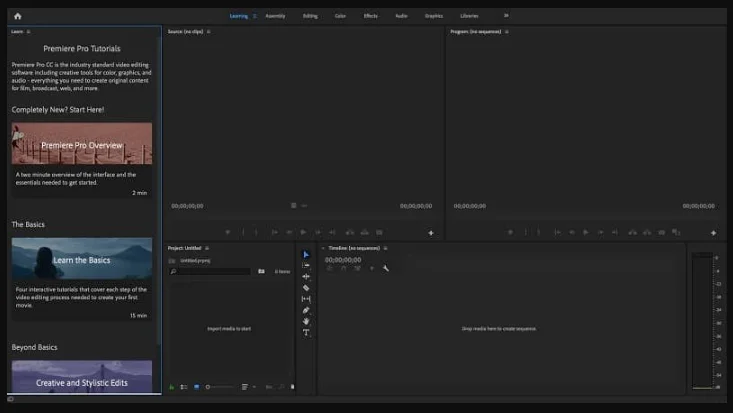Viewport: 733px width, 413px height.
Task: Add marker in the Source monitor
Action: pos(228,232)
